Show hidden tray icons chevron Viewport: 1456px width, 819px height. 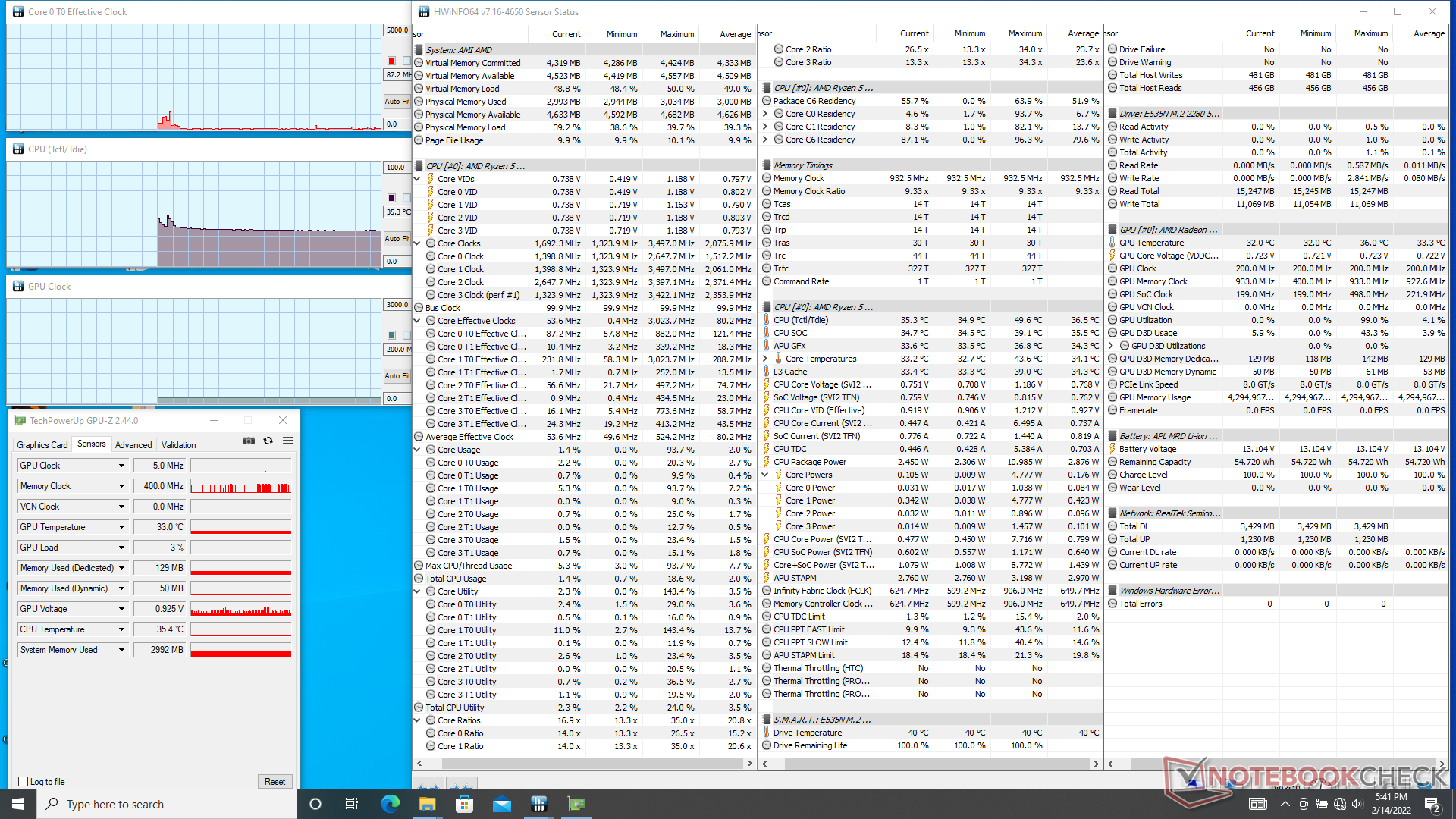[1285, 804]
